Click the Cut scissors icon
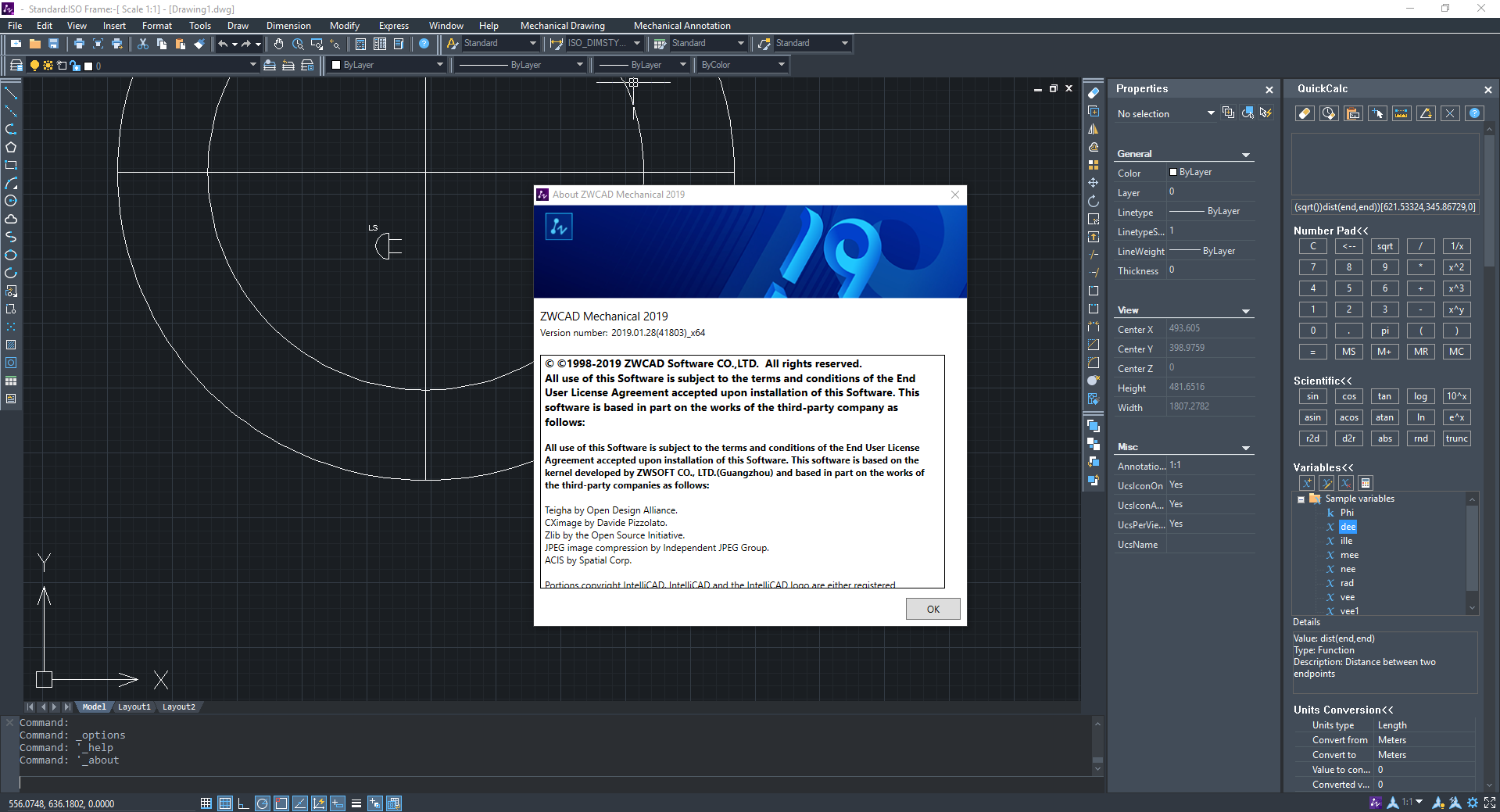This screenshot has height=812, width=1500. click(x=142, y=44)
